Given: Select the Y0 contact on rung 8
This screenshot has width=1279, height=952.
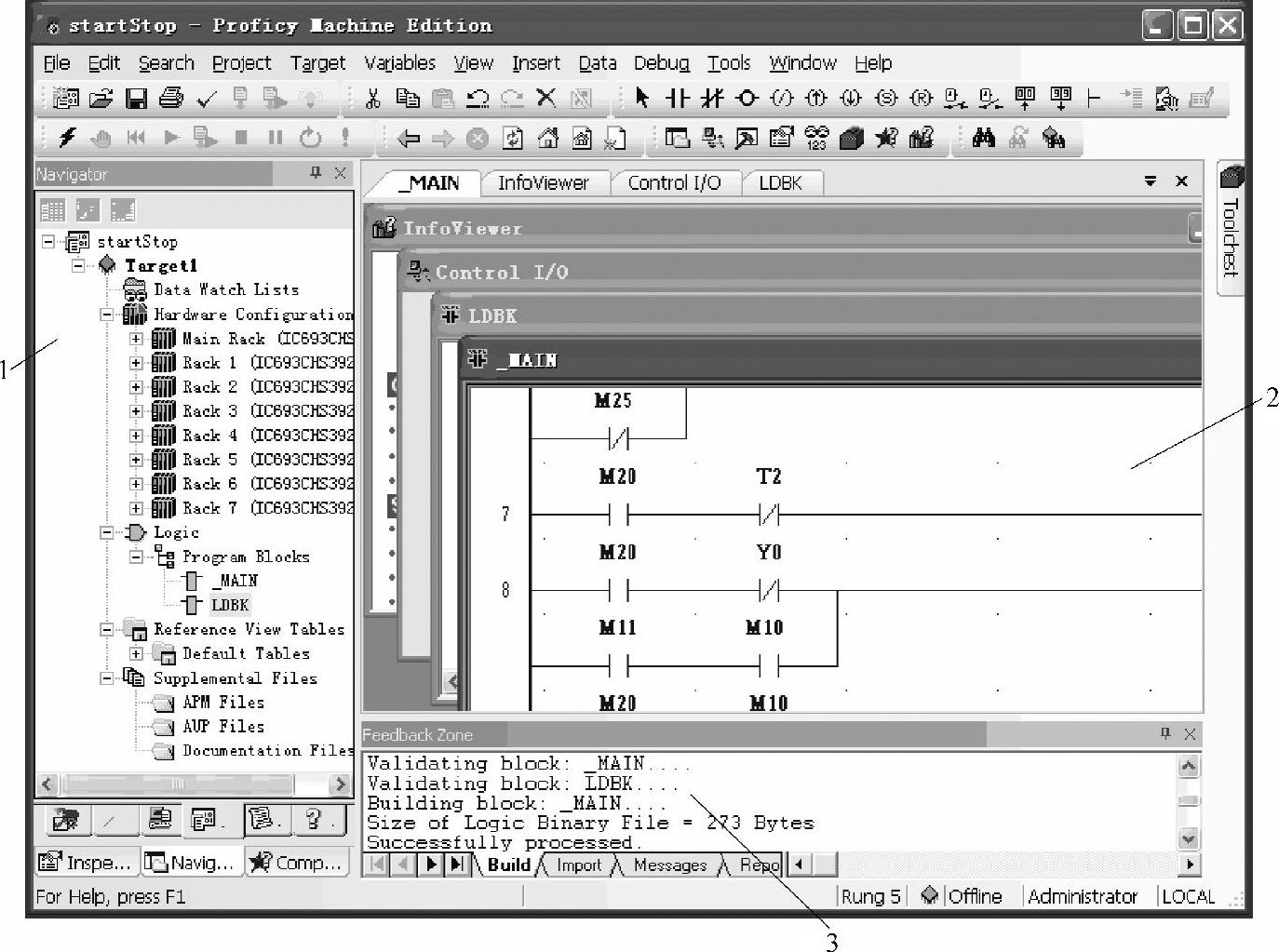Looking at the screenshot, I should click(x=769, y=589).
